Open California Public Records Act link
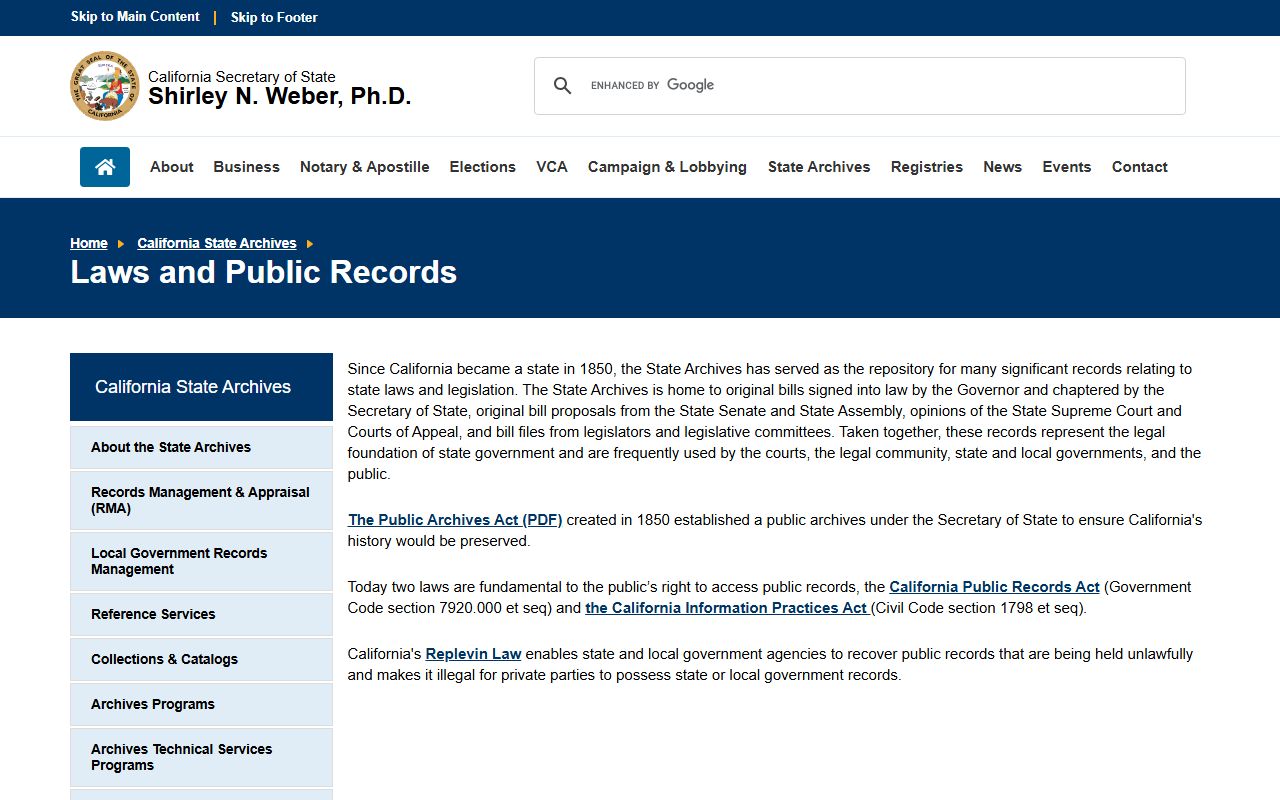 pos(994,587)
